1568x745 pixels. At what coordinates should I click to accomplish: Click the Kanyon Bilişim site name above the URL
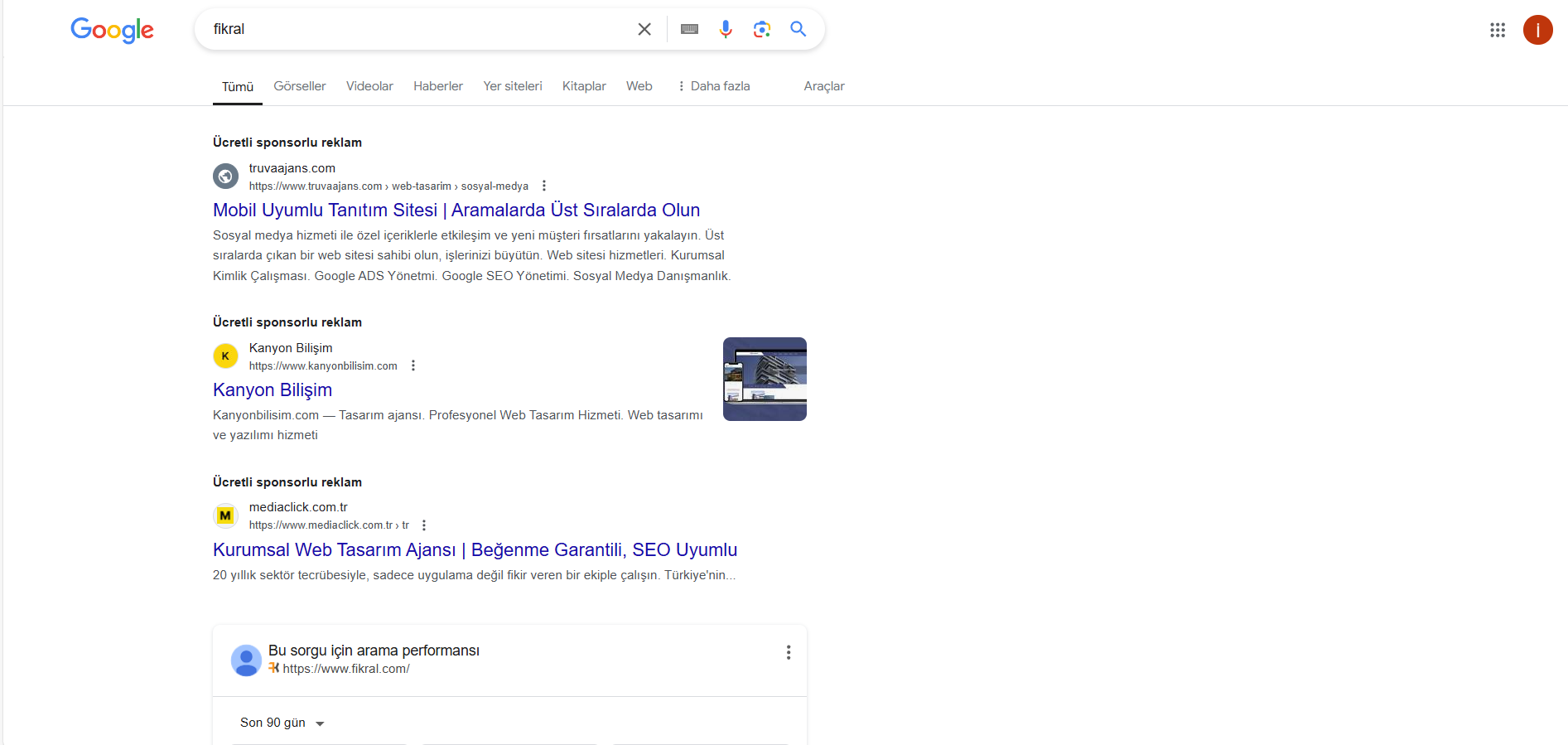pyautogui.click(x=291, y=348)
